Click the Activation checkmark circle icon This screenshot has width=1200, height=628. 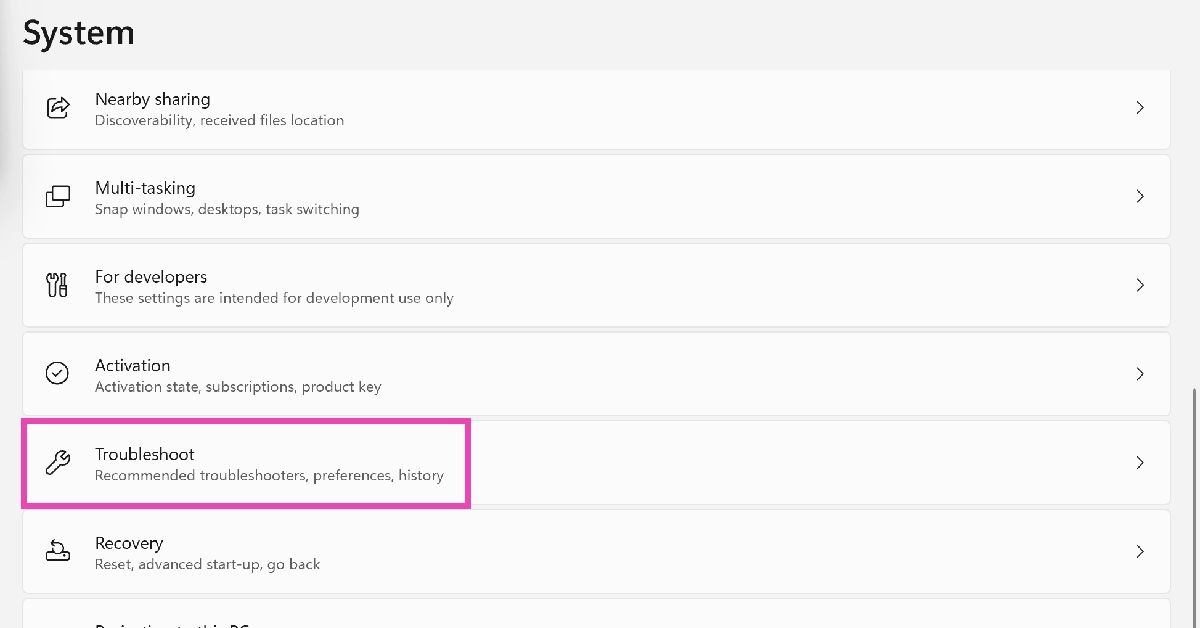pyautogui.click(x=58, y=374)
